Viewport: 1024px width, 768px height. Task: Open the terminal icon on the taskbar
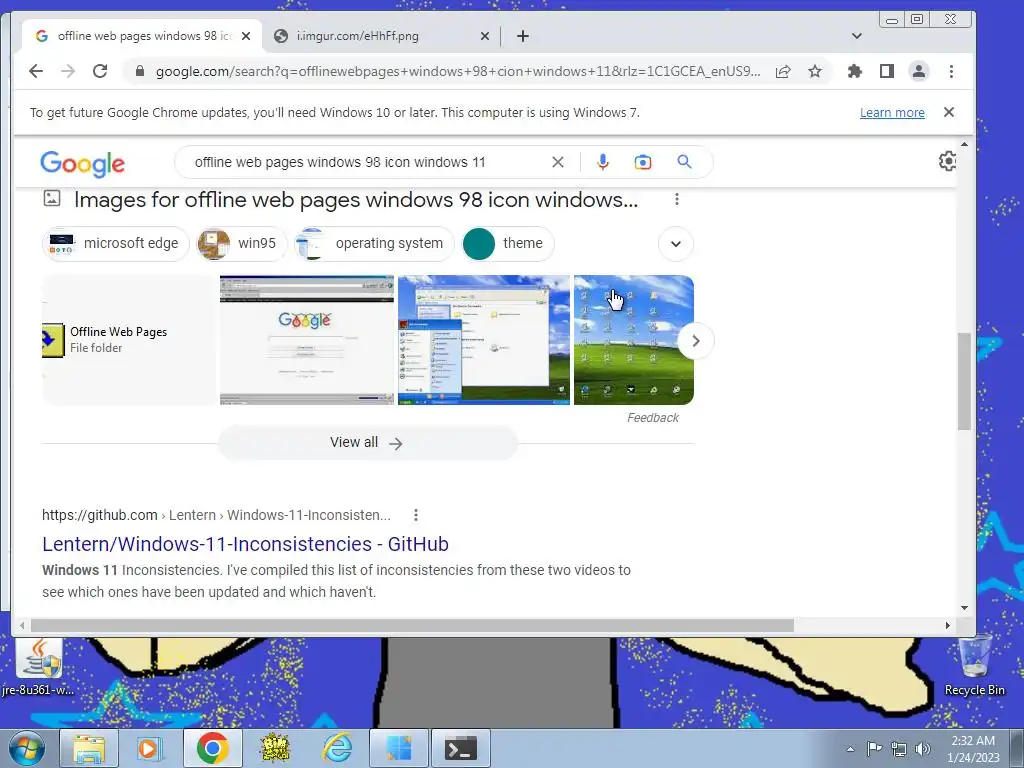pos(461,748)
